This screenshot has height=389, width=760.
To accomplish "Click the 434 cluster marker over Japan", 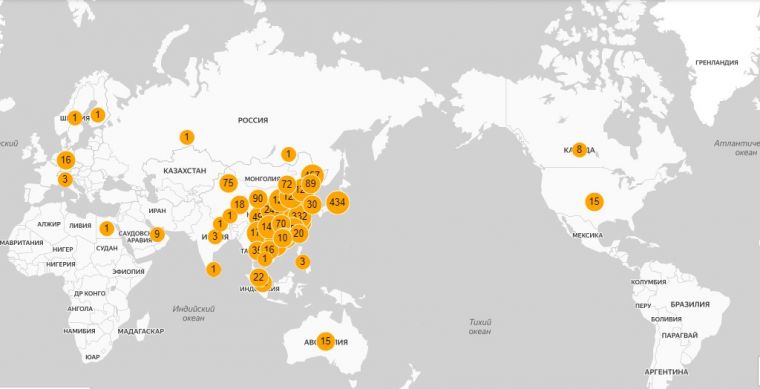I will click(x=337, y=202).
